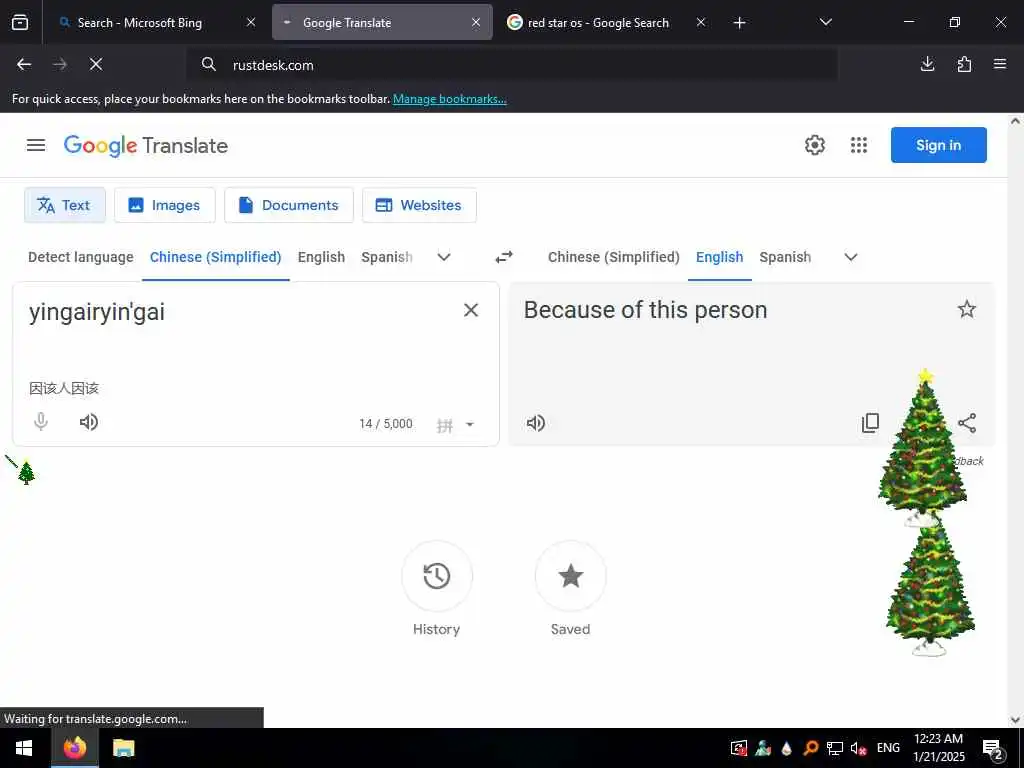
Task: Go back to the previous page
Action: 24,64
